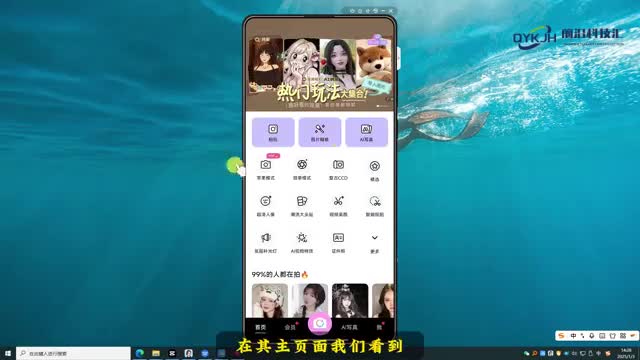Open the 大头贴 photo sticker icon
This screenshot has width=640, height=360.
tap(302, 201)
